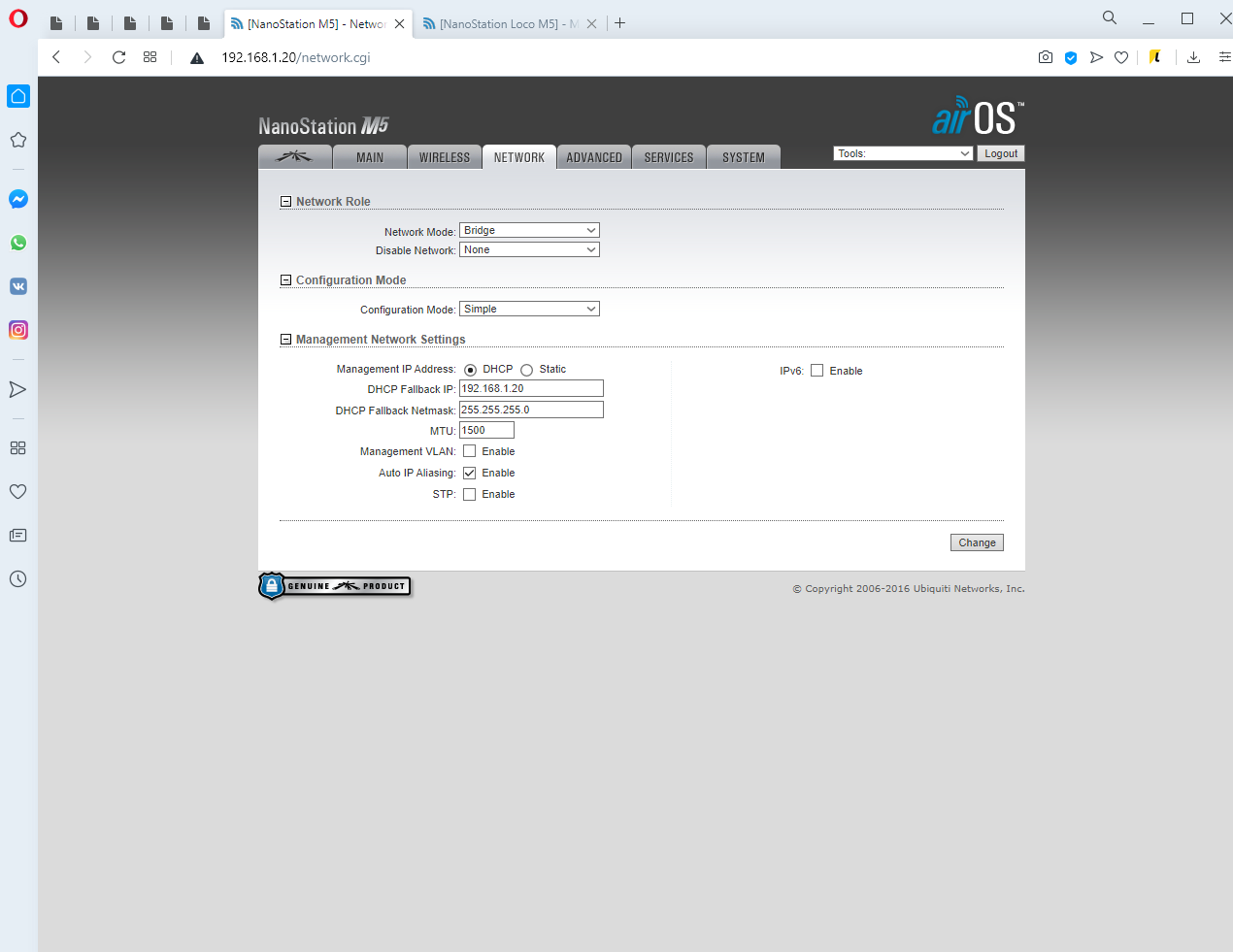The height and width of the screenshot is (952, 1233).
Task: Open Facebook Messenger in the Opera sidebar
Action: pos(18,199)
